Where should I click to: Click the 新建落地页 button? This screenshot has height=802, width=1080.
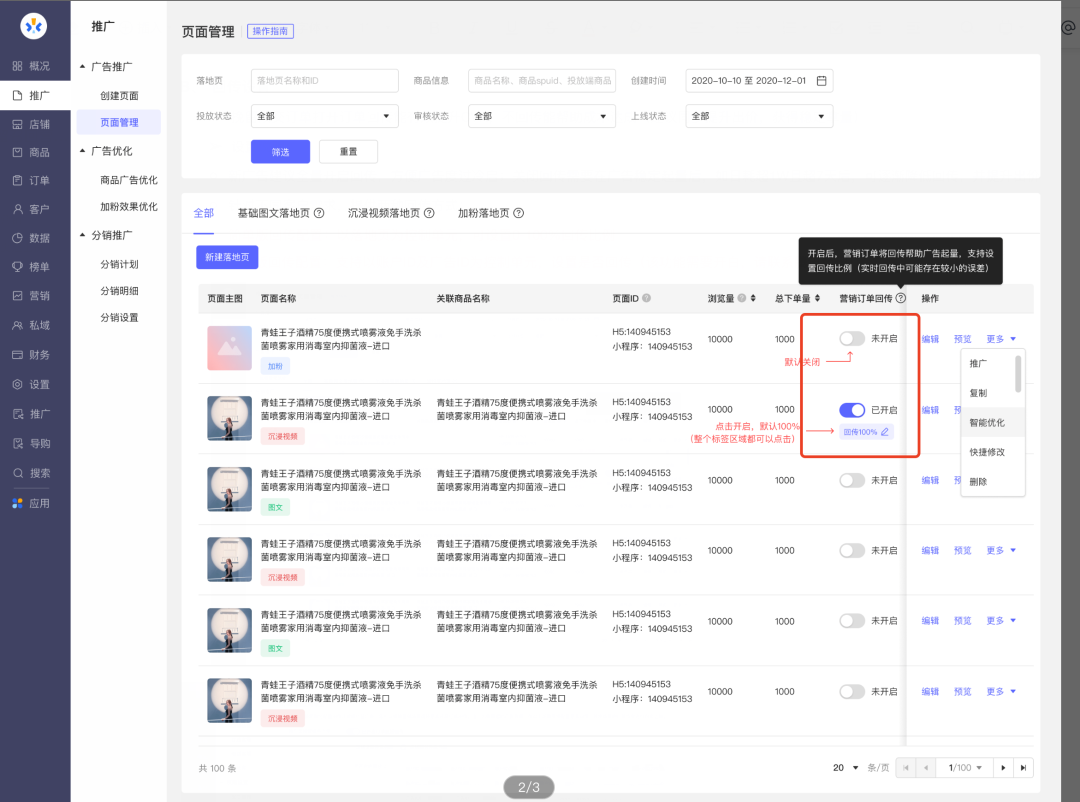click(x=227, y=257)
